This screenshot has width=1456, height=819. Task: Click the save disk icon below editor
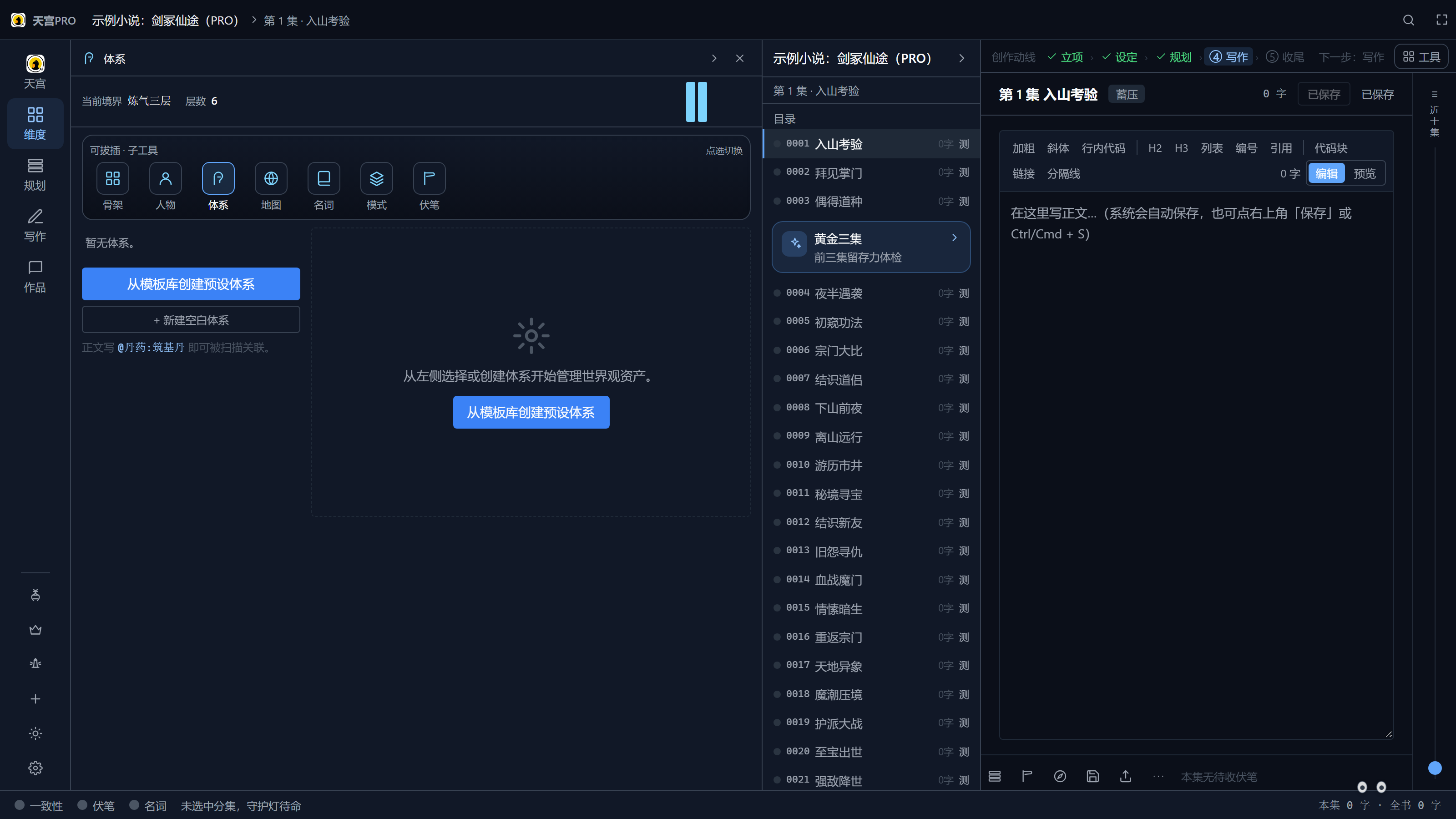tap(1092, 777)
